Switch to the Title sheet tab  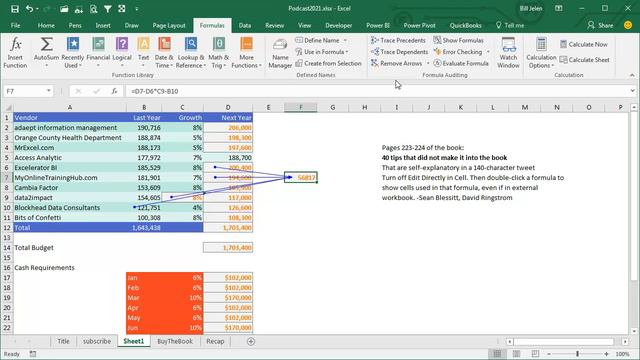(63, 341)
